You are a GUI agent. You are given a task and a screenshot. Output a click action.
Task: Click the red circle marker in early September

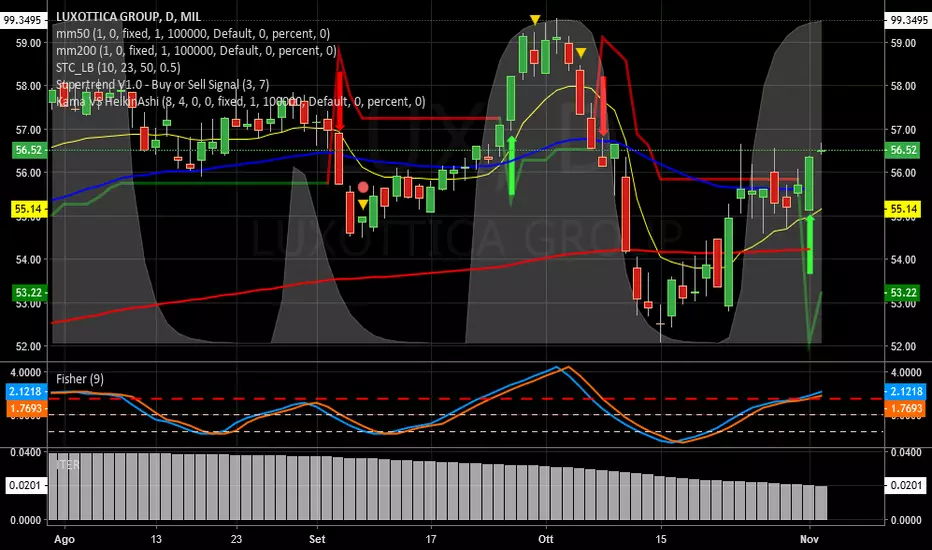pos(363,188)
